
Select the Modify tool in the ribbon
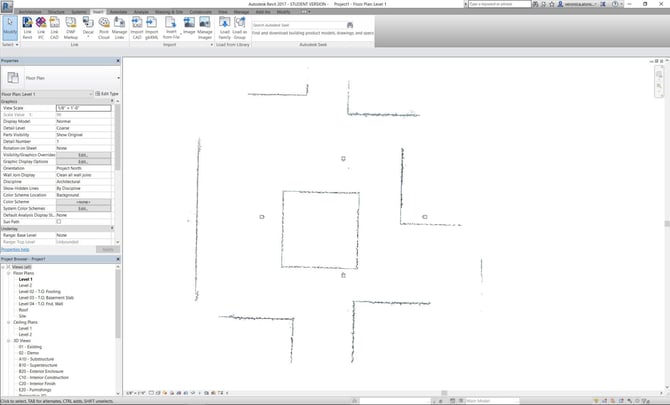(x=9, y=31)
